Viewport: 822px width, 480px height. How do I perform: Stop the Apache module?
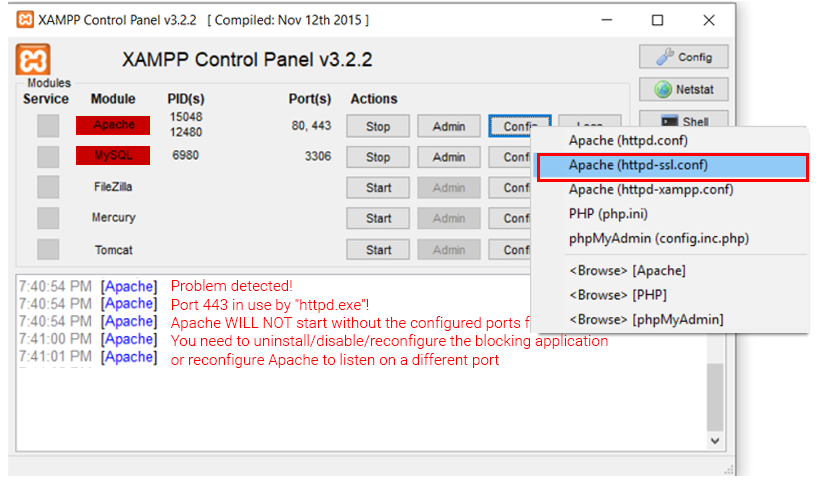click(378, 126)
